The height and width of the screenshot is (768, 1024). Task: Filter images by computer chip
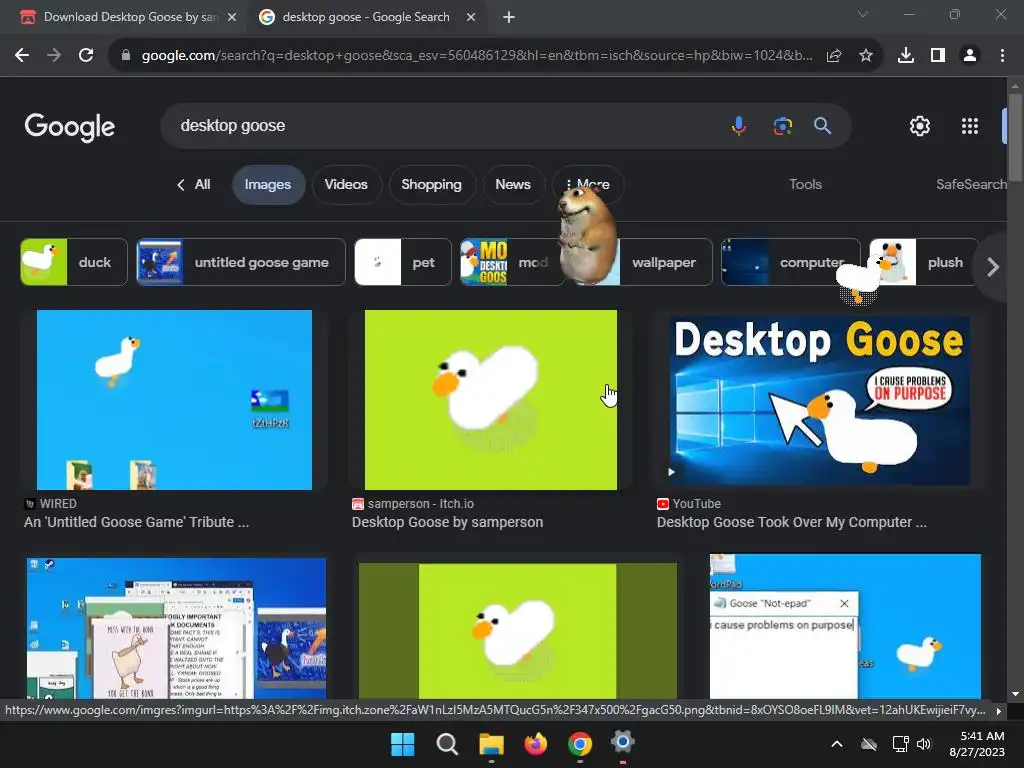[791, 263]
